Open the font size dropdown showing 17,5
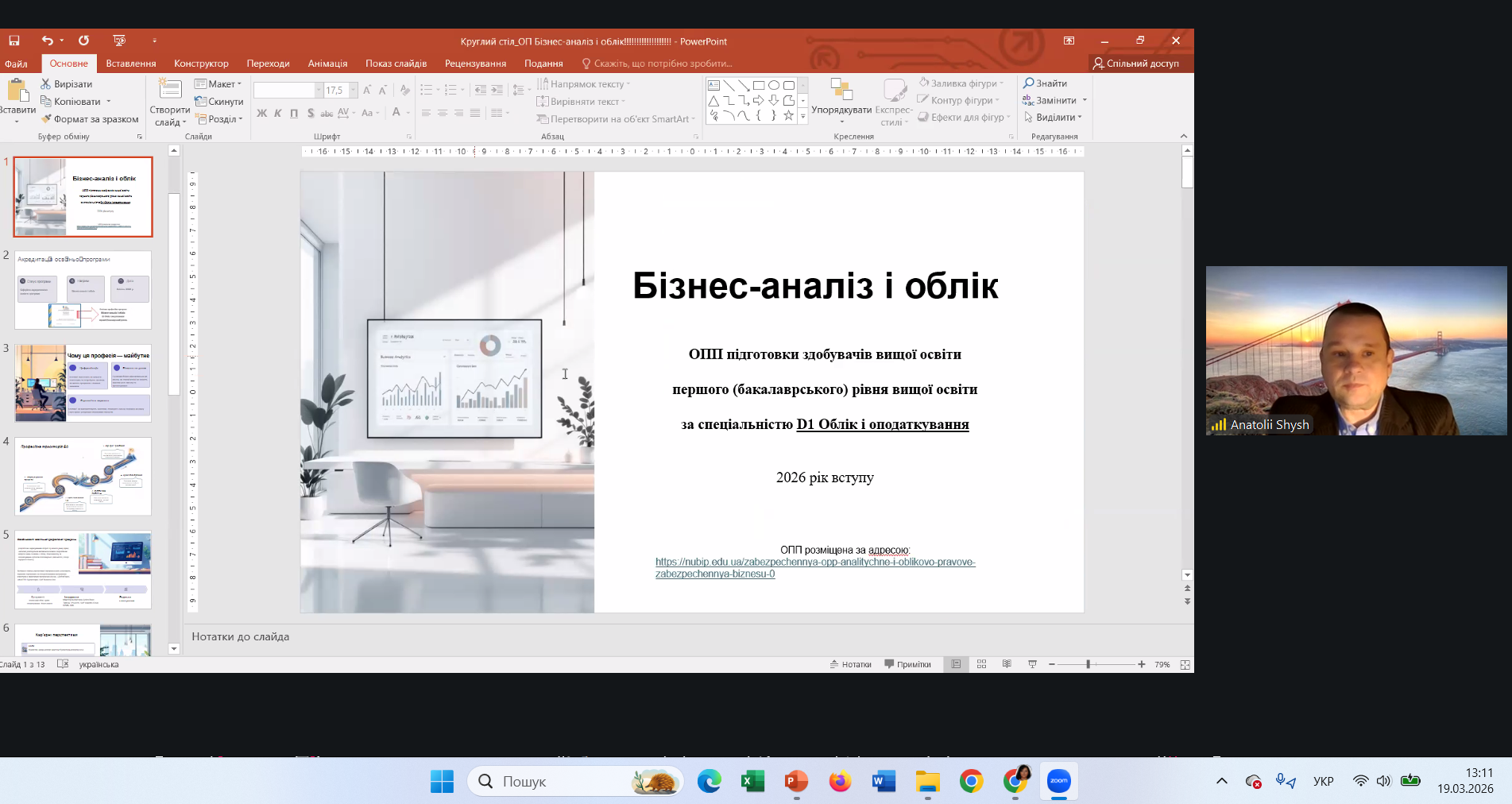 pyautogui.click(x=354, y=91)
